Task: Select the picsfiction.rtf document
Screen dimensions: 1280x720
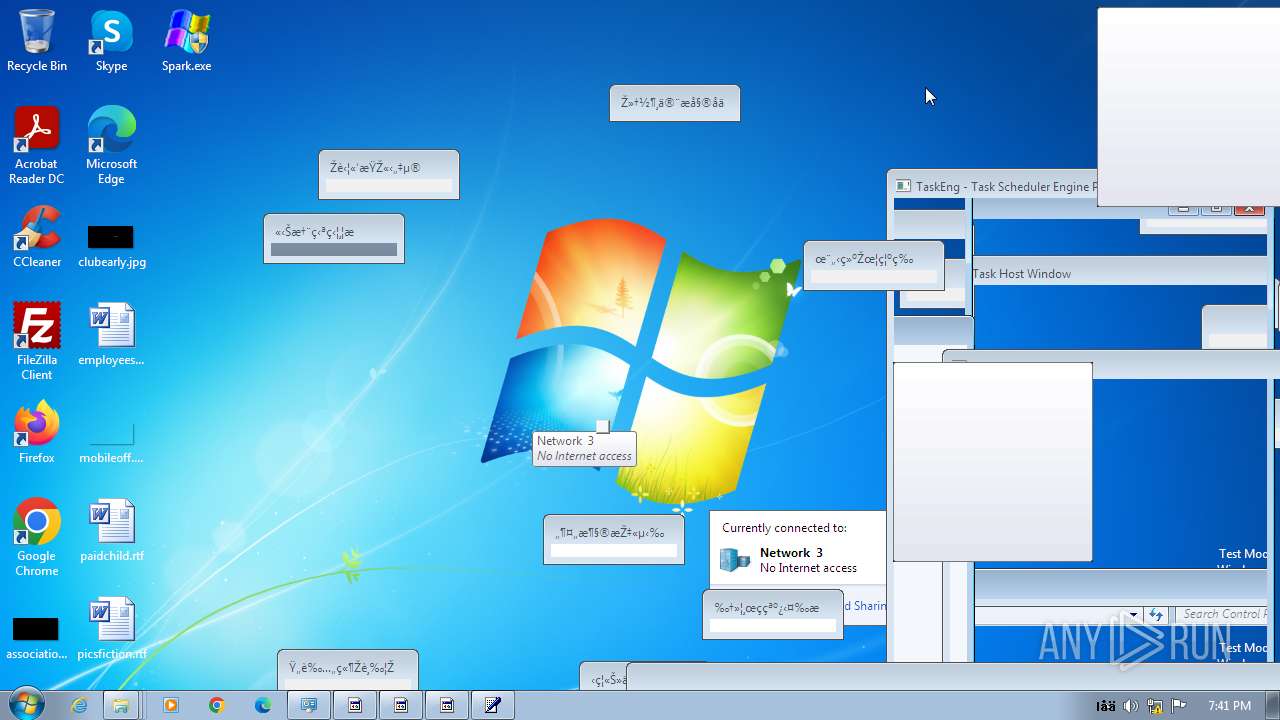Action: pos(111,629)
